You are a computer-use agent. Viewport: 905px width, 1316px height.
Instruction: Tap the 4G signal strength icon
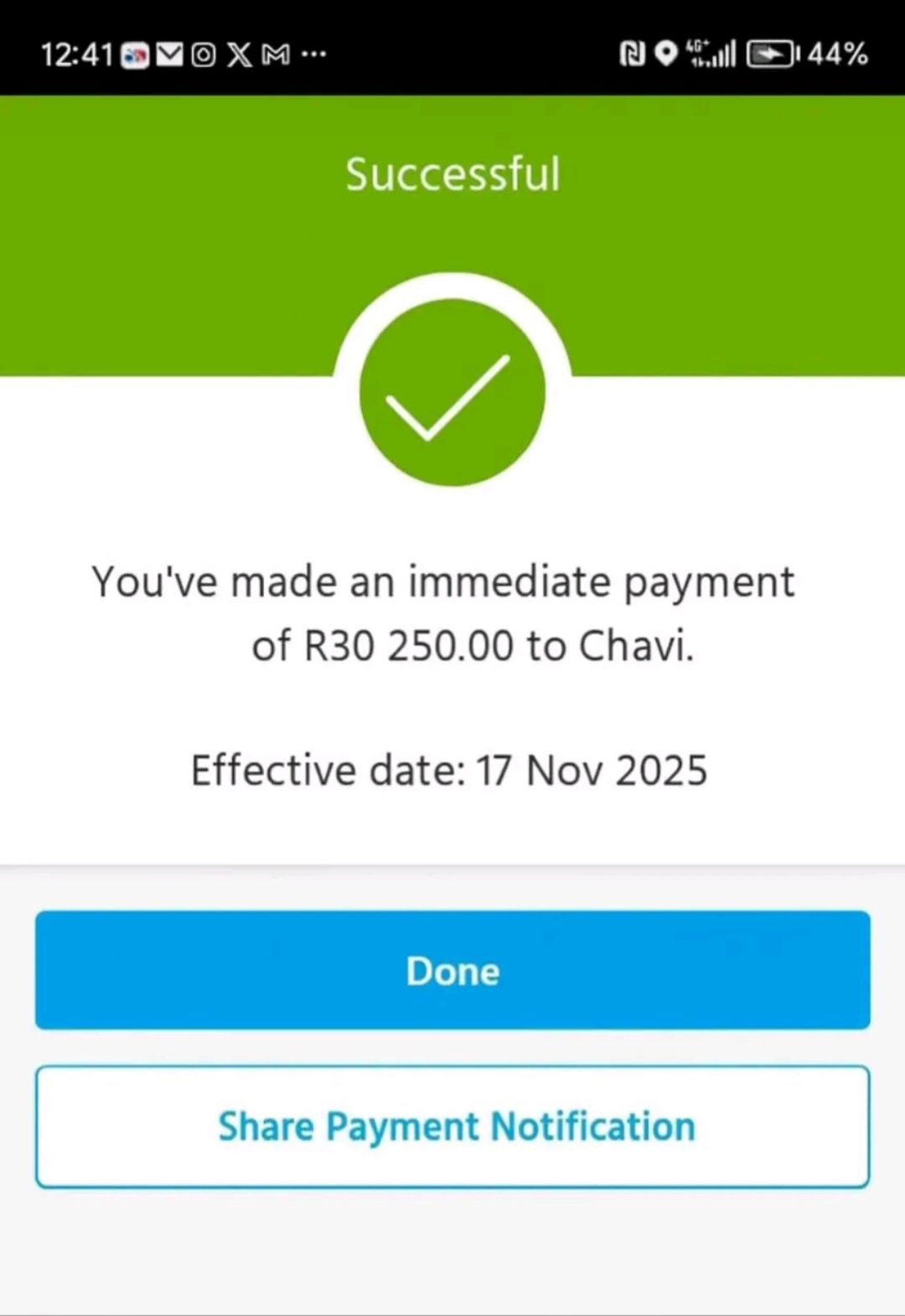711,54
